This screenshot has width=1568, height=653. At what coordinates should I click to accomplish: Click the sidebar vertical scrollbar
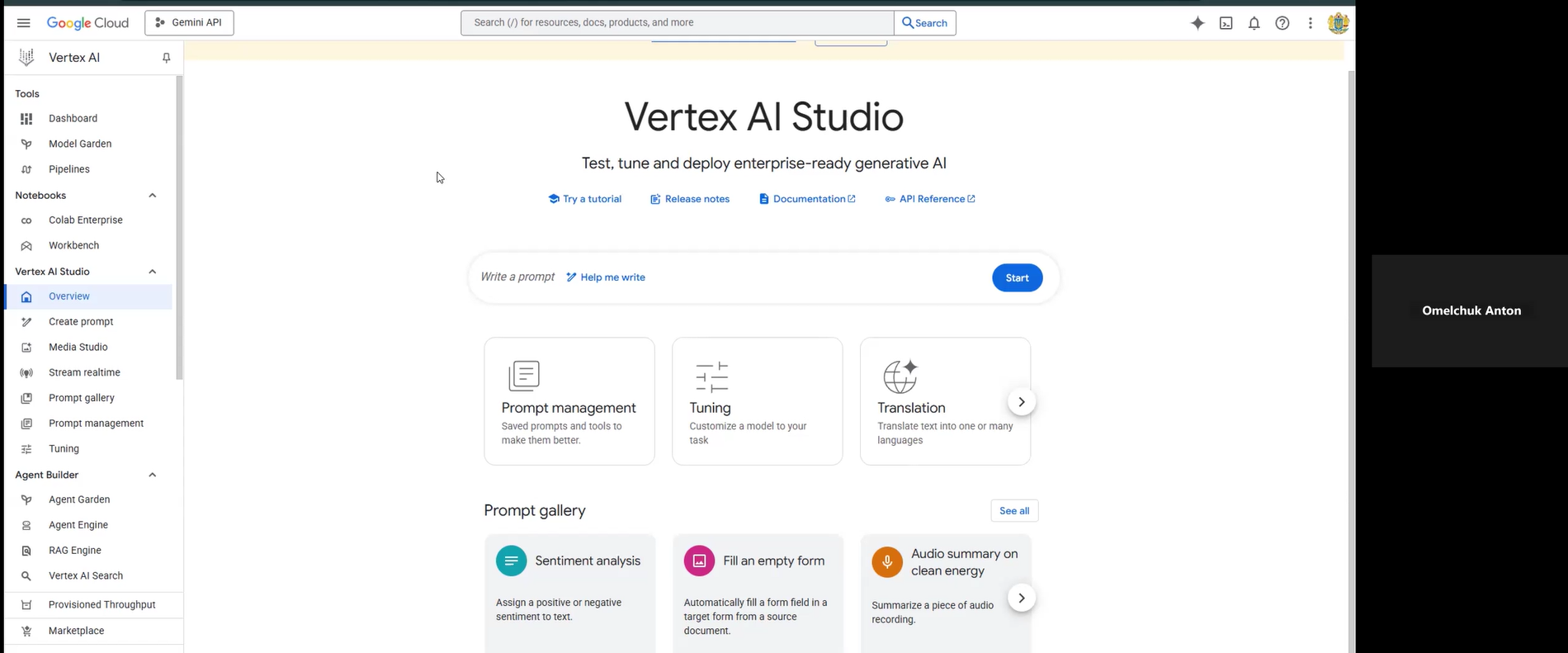click(x=179, y=227)
